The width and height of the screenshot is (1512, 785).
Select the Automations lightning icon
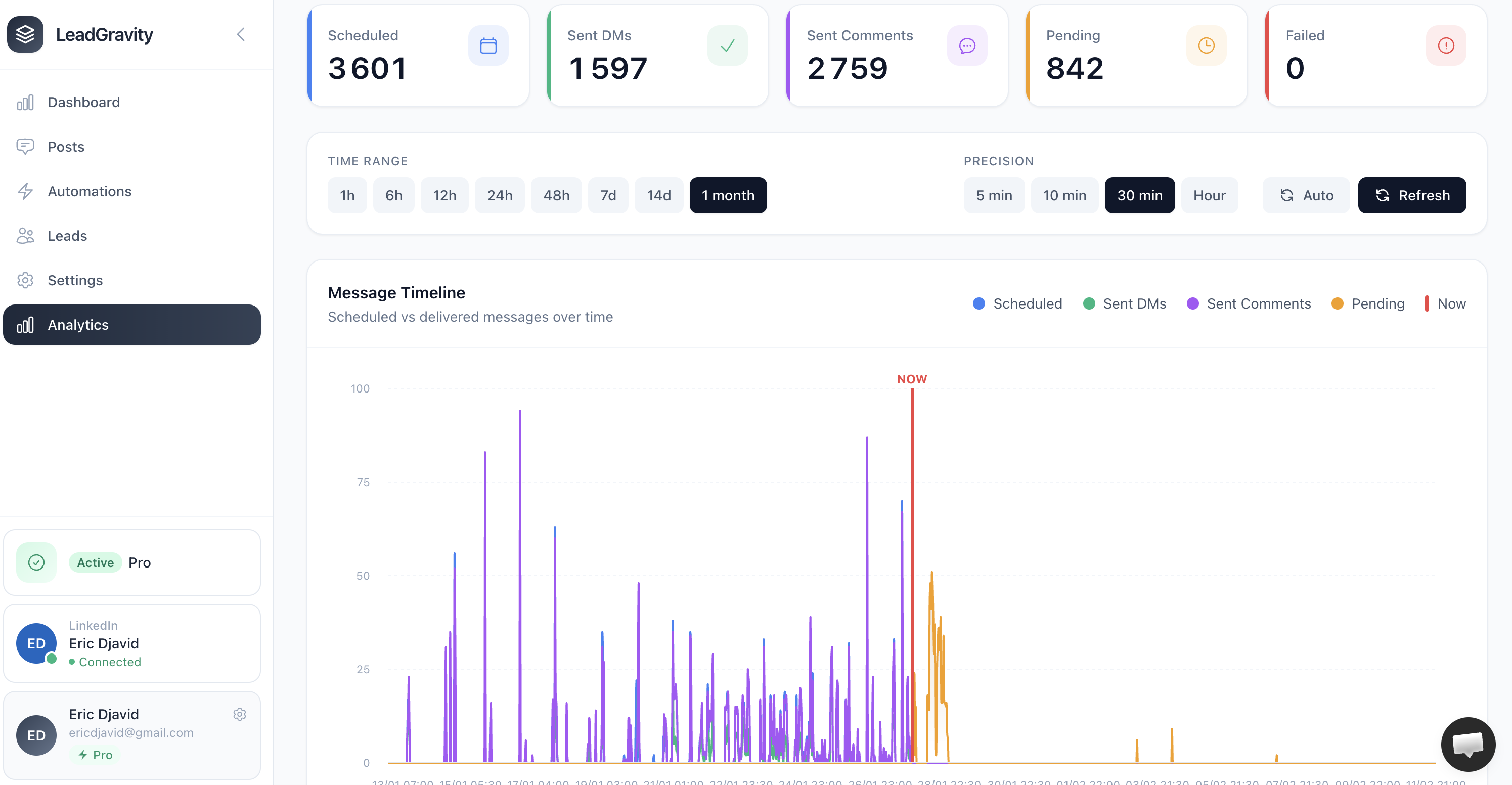[25, 191]
